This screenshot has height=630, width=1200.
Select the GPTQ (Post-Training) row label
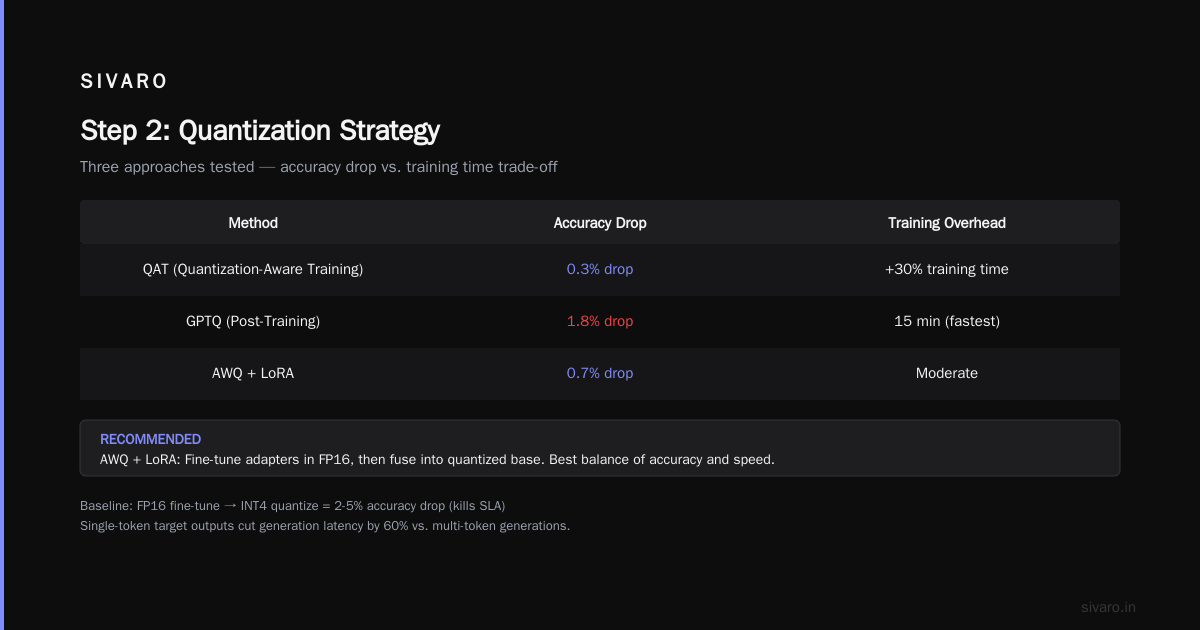pos(253,321)
